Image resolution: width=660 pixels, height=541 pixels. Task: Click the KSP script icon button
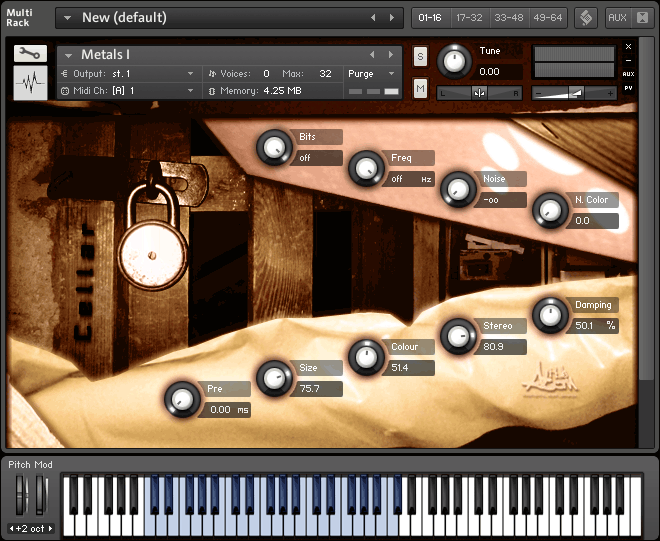click(x=586, y=18)
